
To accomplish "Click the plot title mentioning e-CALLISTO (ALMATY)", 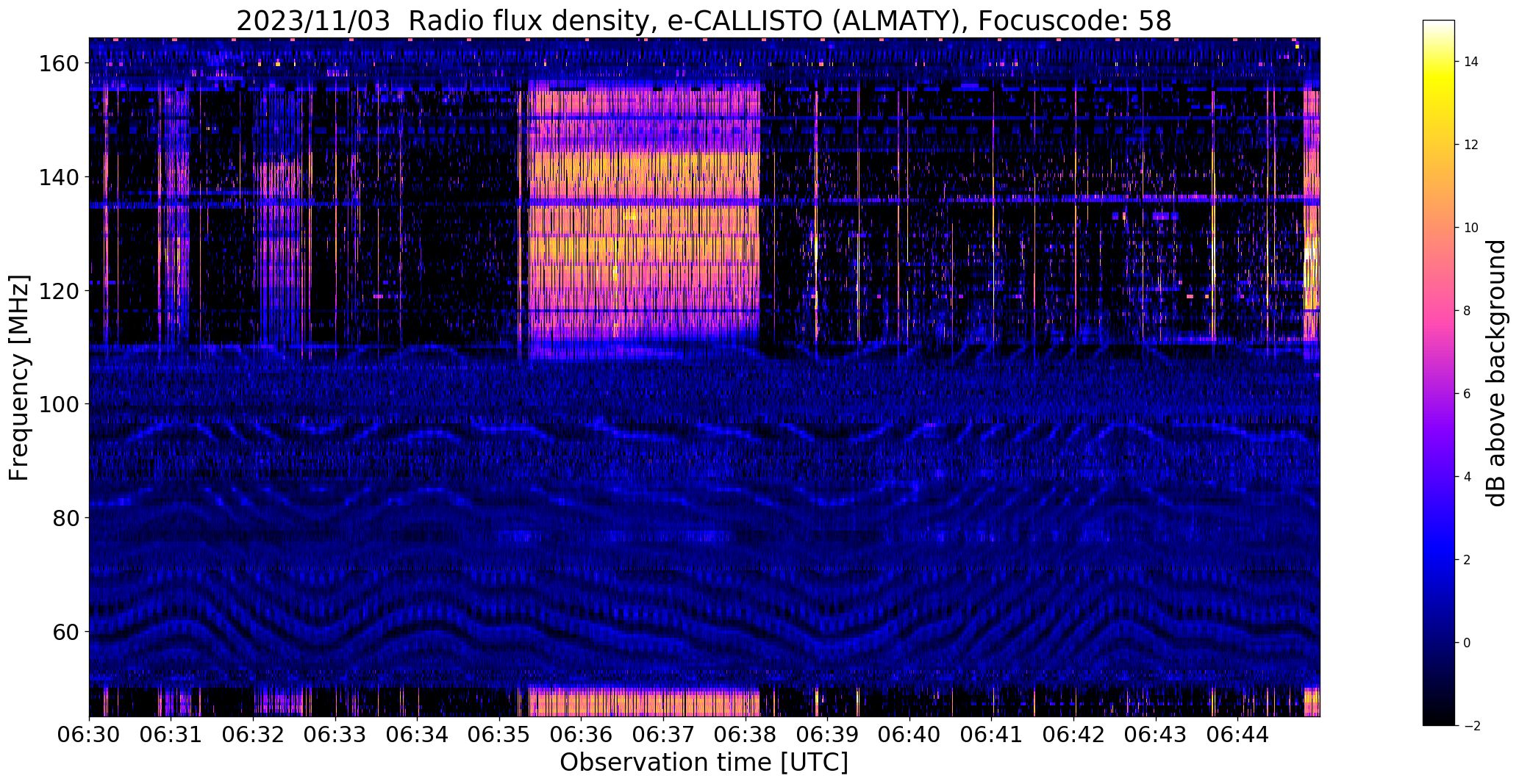I will click(704, 21).
